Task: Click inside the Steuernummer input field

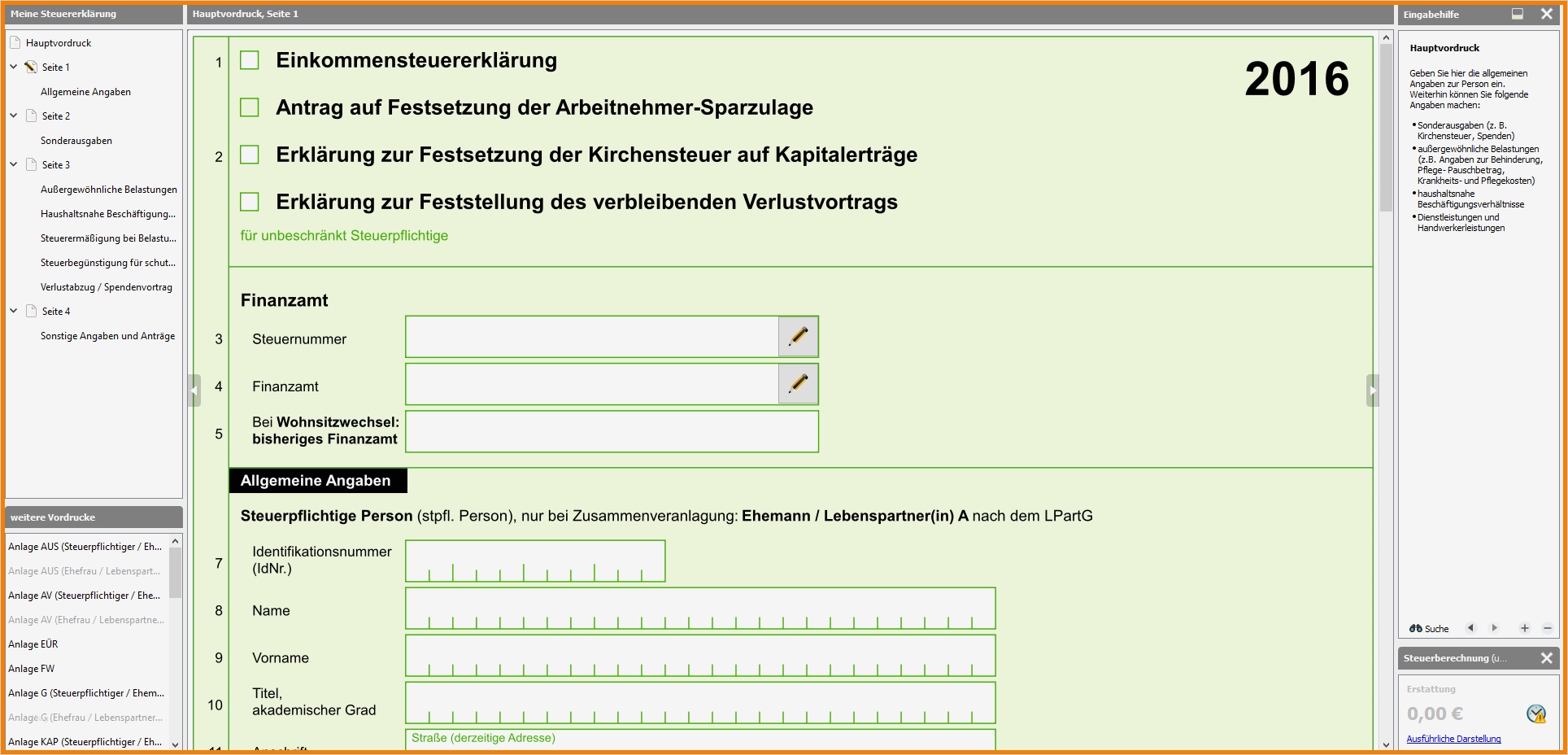Action: point(586,336)
